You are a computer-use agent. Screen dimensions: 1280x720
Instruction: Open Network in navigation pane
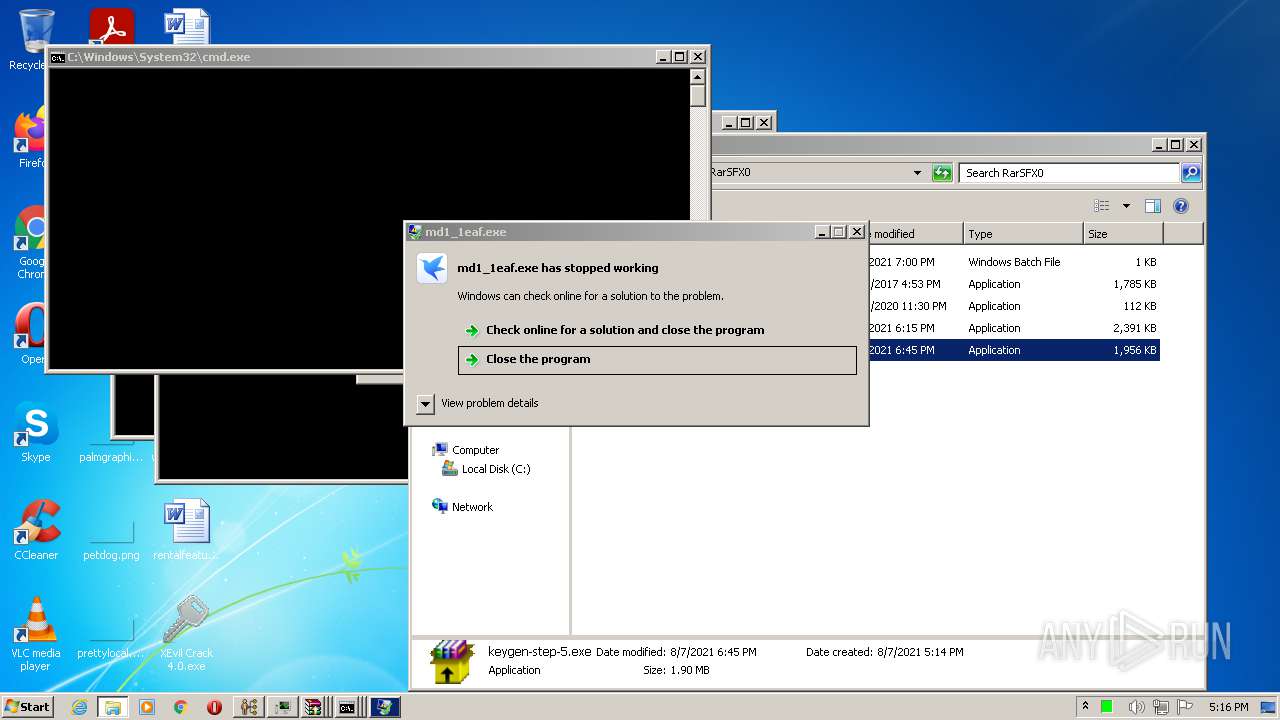pyautogui.click(x=472, y=507)
